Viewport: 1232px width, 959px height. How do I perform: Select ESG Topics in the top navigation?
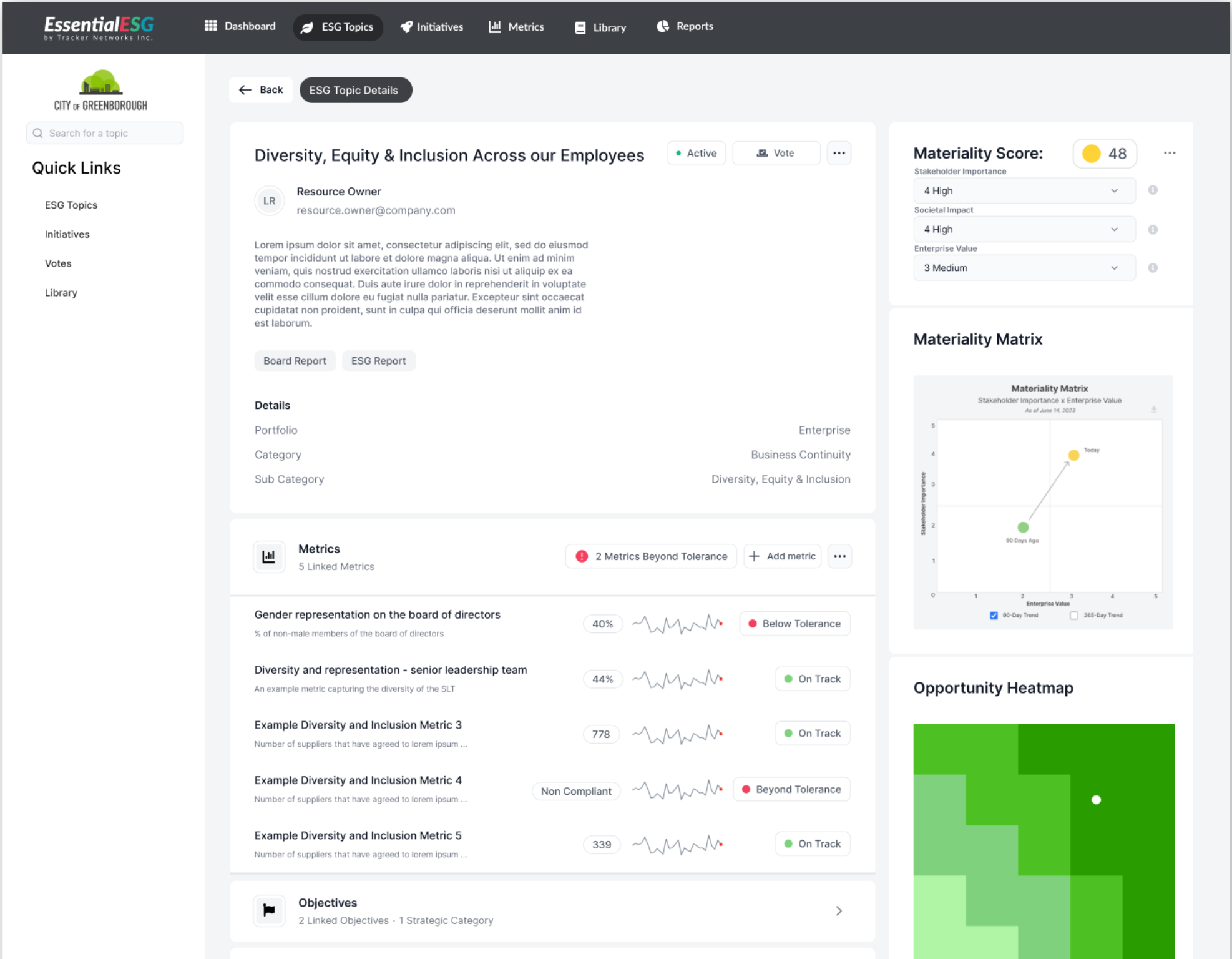pos(338,27)
